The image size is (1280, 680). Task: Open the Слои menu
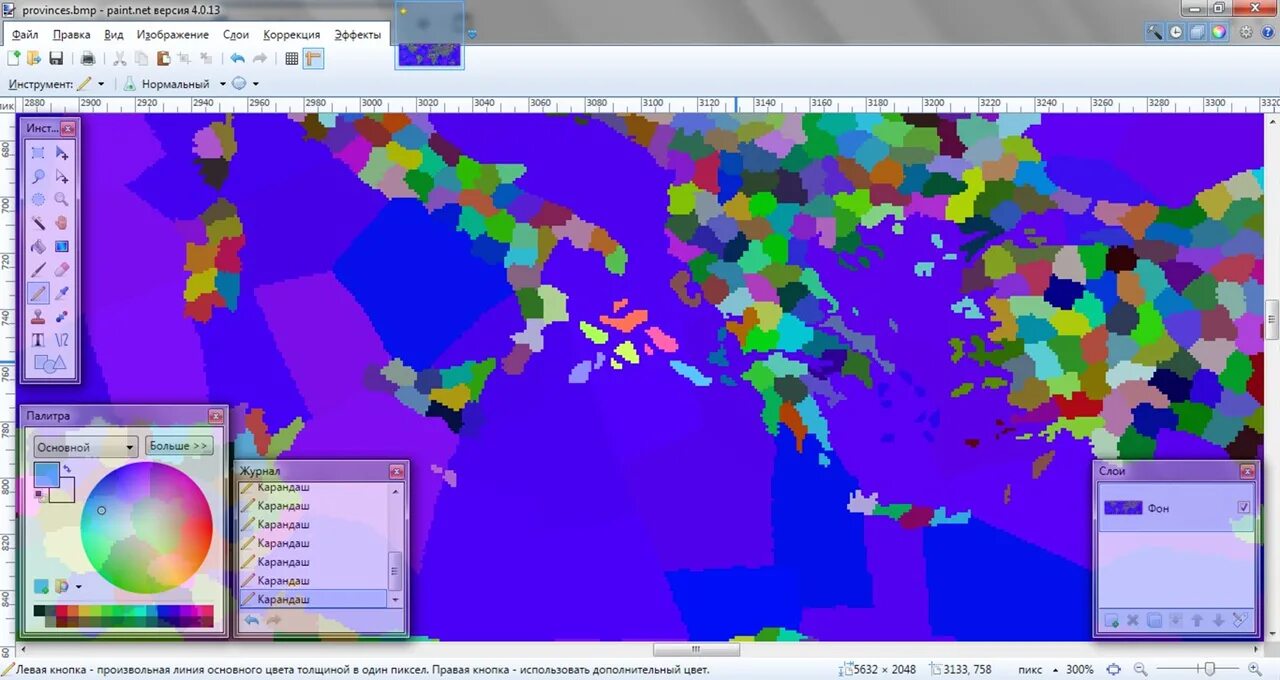click(x=236, y=34)
